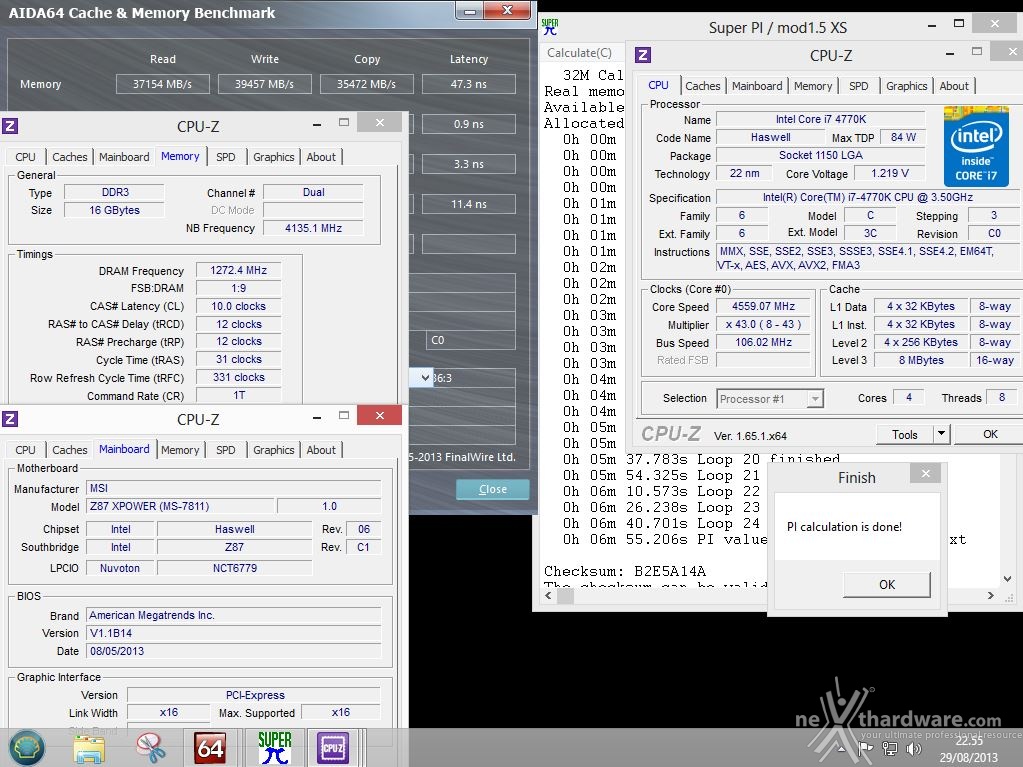Click NB Frequency value 4135.1 MHz
Image resolution: width=1023 pixels, height=767 pixels.
pyautogui.click(x=313, y=228)
